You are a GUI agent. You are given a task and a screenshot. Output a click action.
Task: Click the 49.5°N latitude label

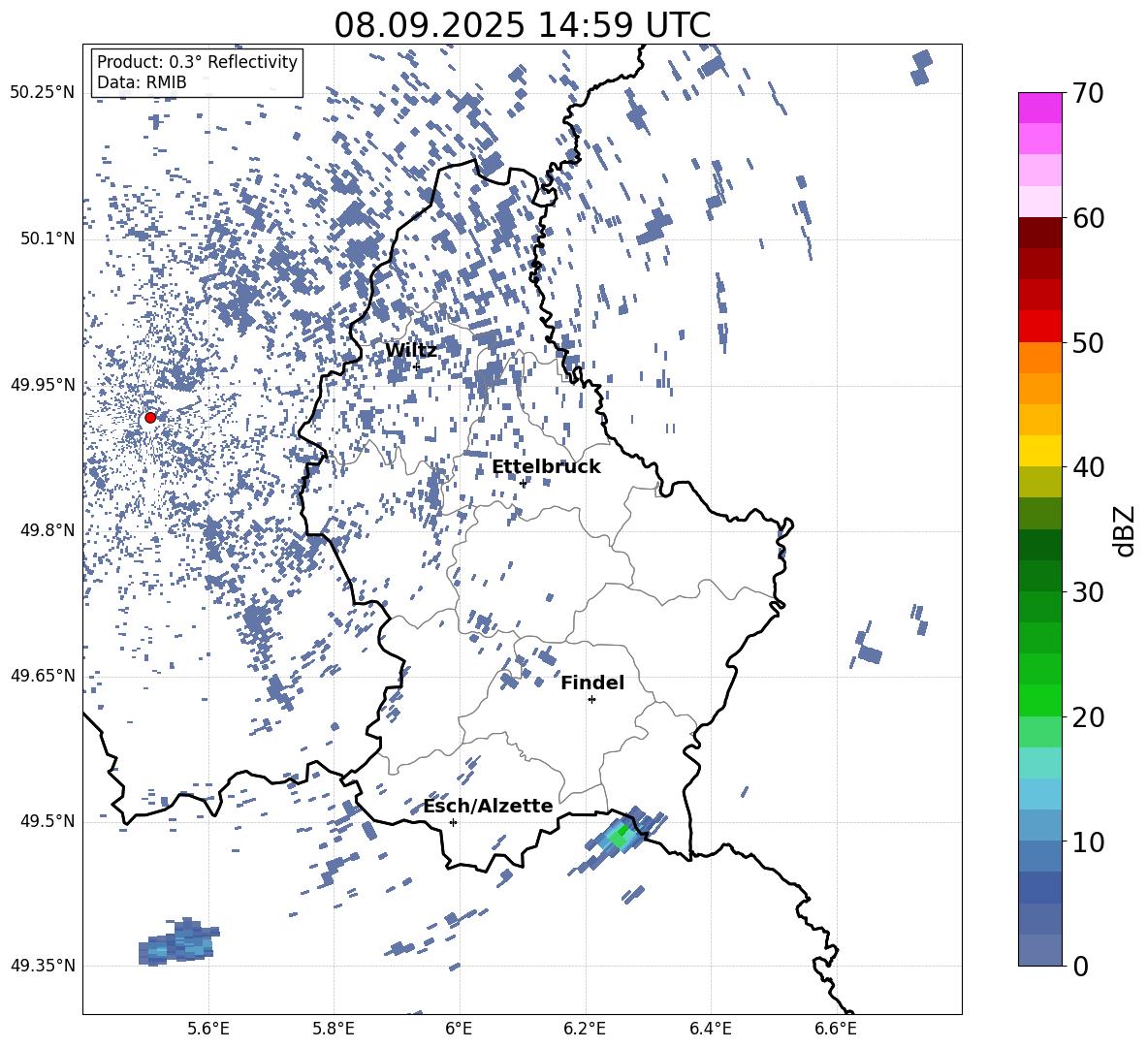tap(48, 821)
